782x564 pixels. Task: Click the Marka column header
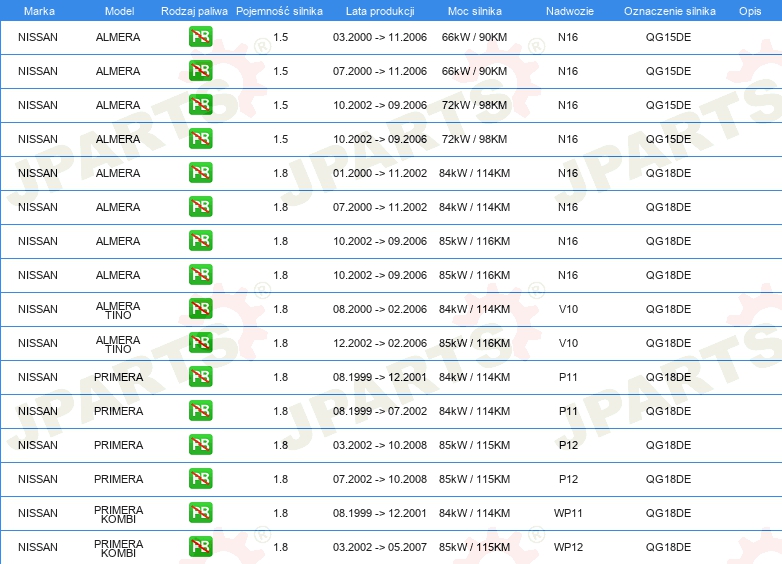coord(39,11)
